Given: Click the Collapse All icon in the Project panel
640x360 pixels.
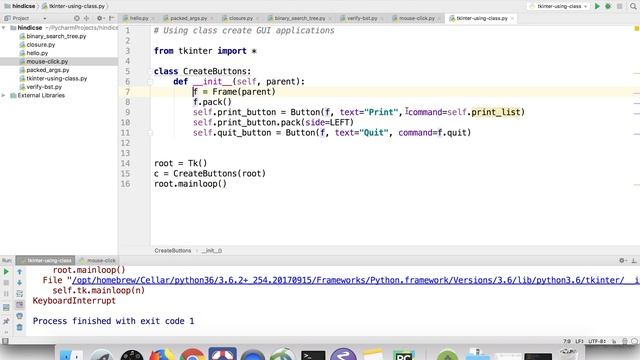Looking at the screenshot, I should [87, 18].
